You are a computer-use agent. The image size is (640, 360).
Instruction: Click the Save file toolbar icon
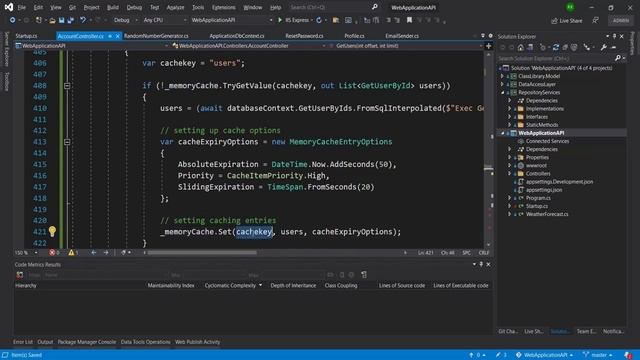coord(61,20)
